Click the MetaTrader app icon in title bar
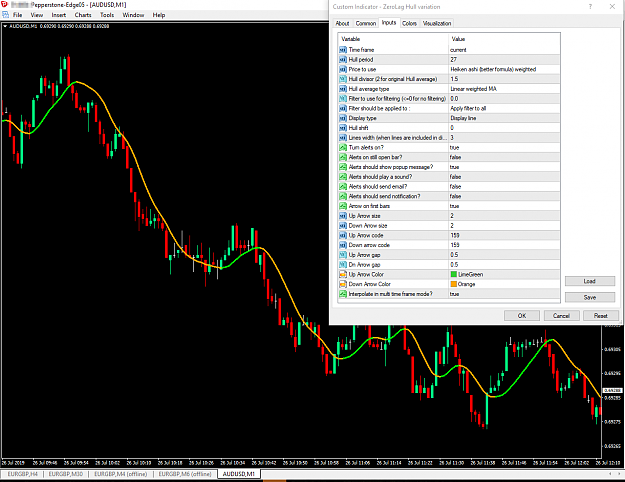This screenshot has width=625, height=482. coord(4,4)
